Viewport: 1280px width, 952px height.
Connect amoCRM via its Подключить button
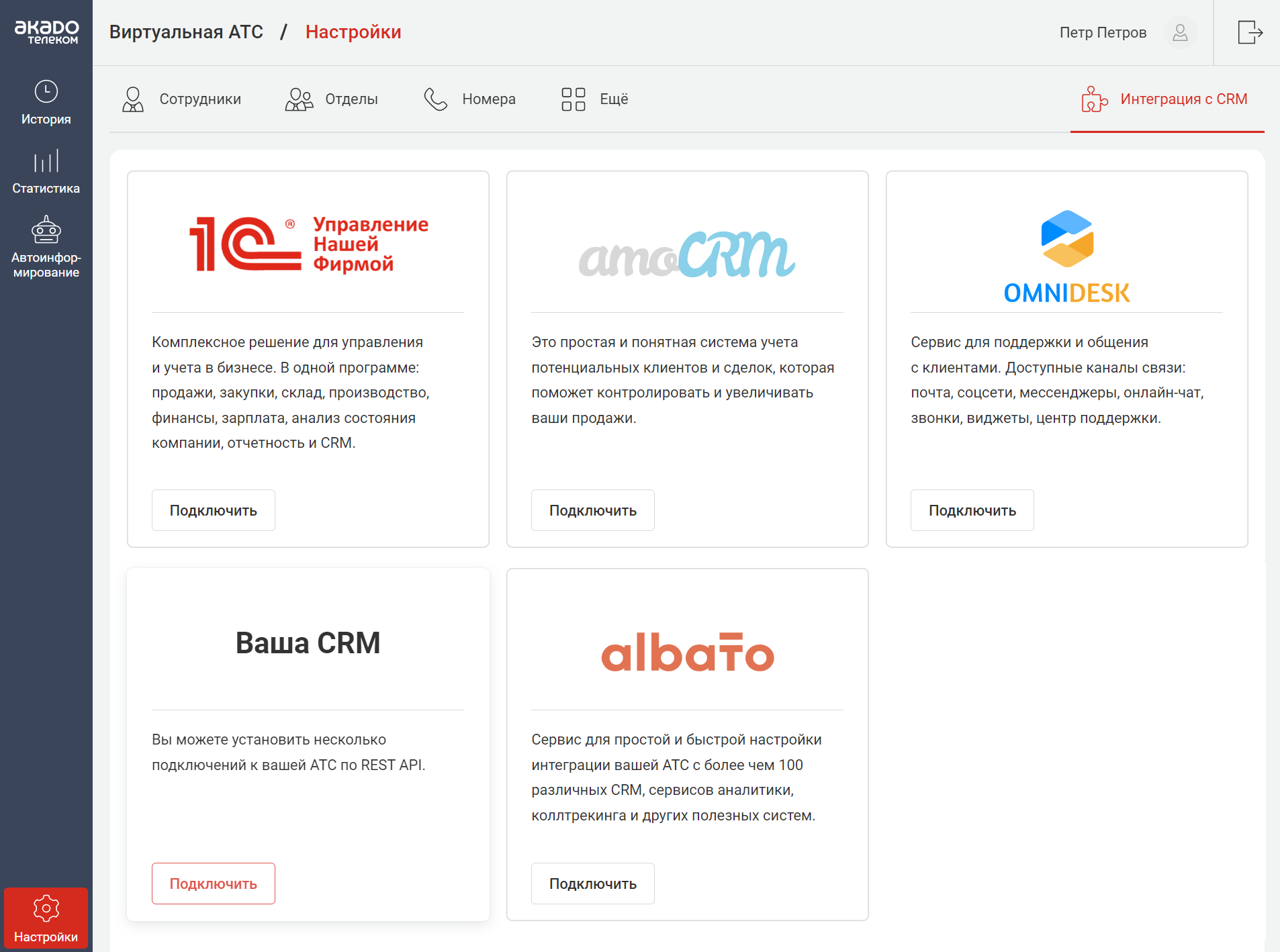point(593,510)
